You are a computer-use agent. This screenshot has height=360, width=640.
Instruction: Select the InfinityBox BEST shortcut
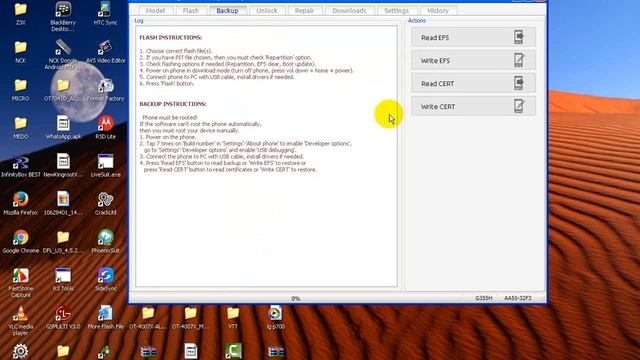tap(20, 166)
